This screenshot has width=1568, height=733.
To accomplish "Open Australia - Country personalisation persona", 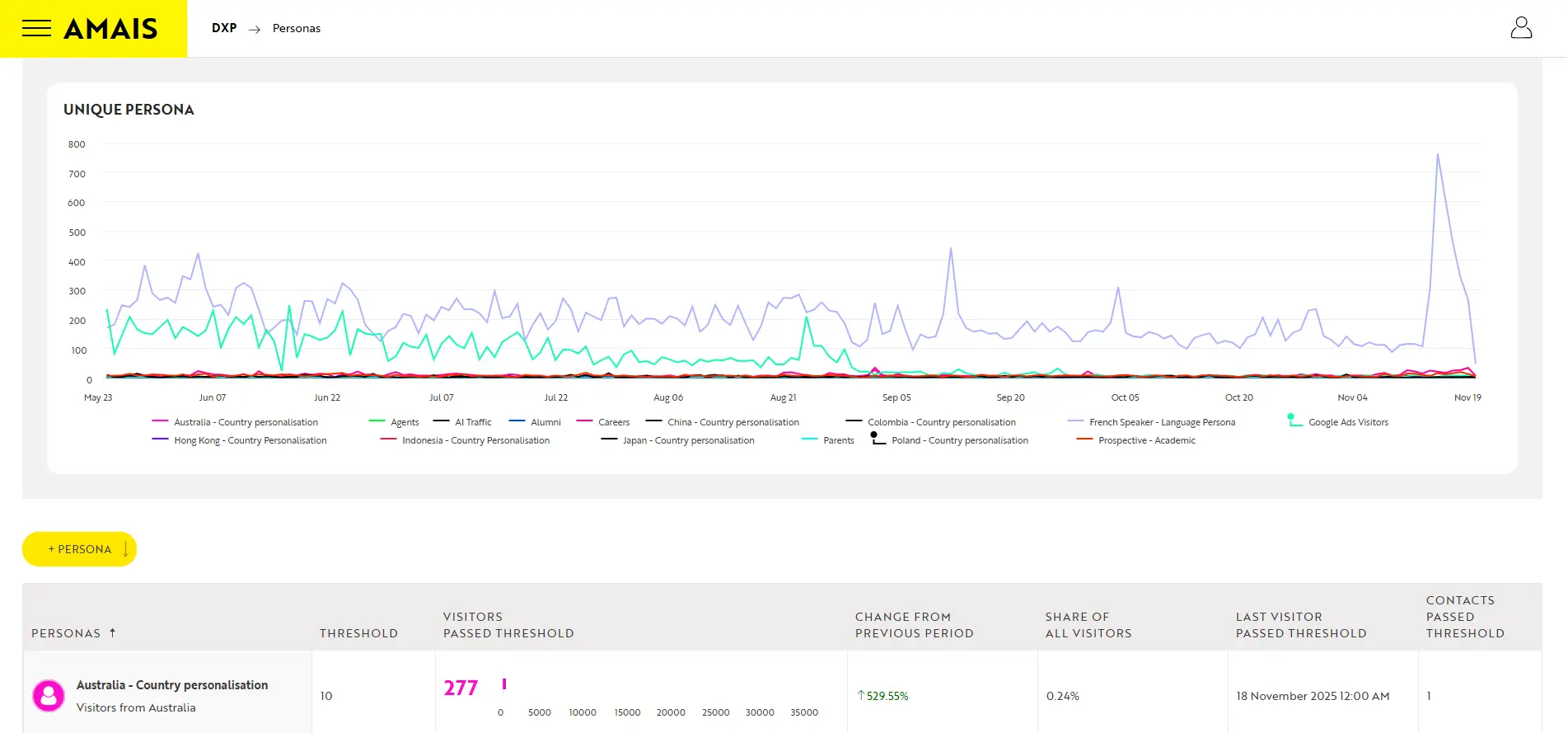I will 171,685.
